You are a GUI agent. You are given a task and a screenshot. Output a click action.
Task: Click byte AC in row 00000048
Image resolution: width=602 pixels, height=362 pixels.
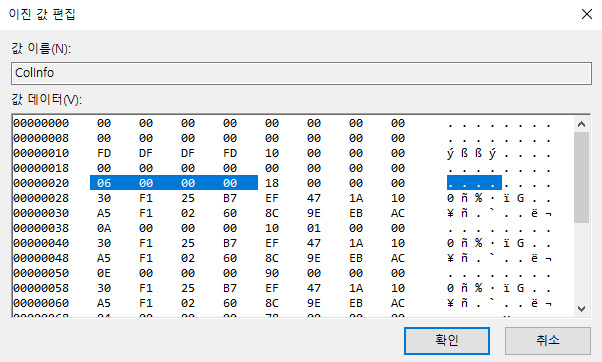pyautogui.click(x=398, y=258)
